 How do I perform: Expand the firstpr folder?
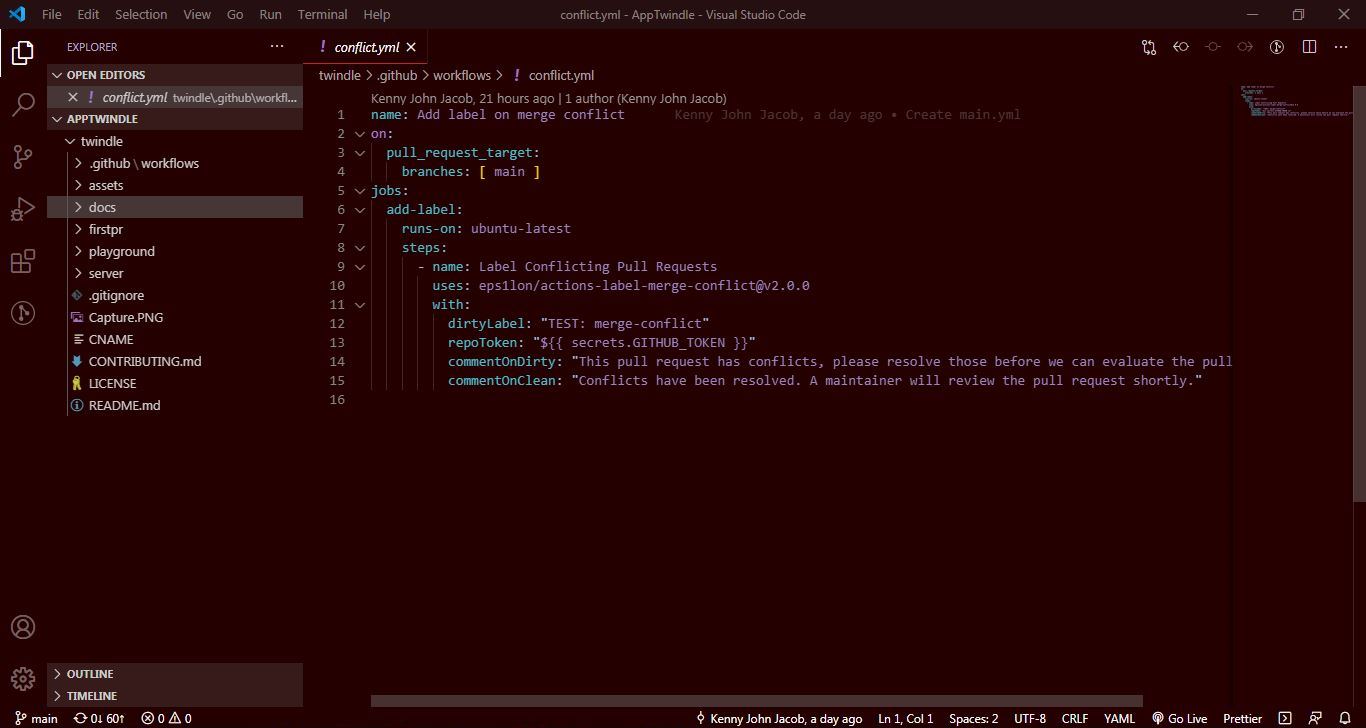pos(175,229)
